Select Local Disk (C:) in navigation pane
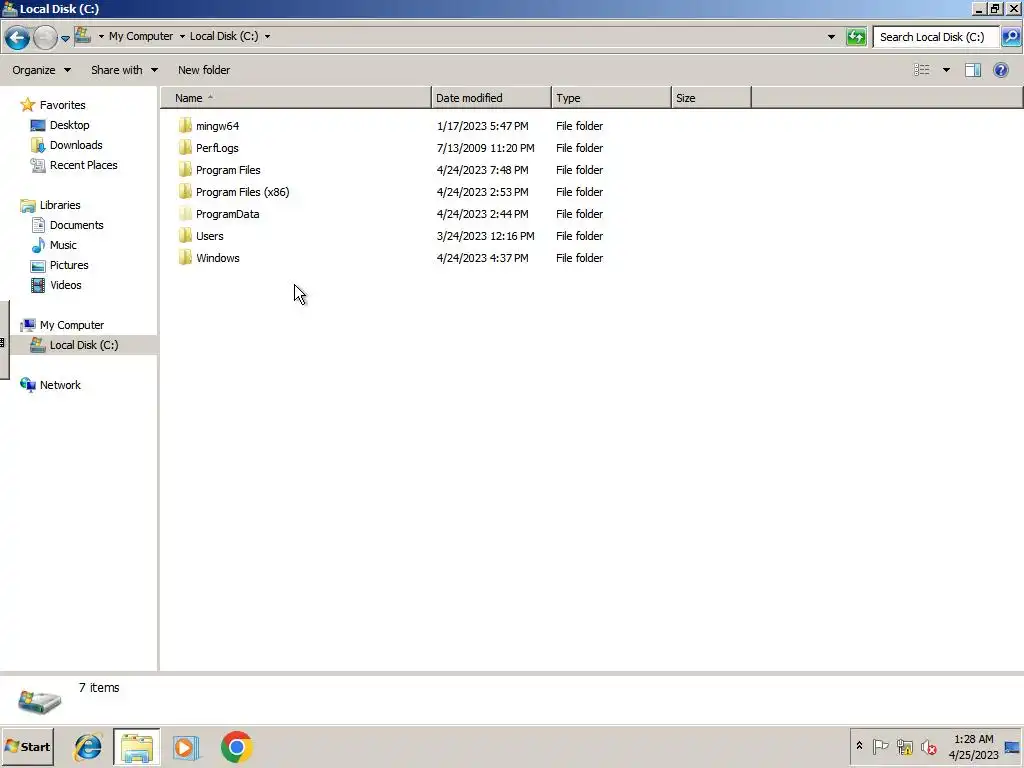 click(84, 345)
